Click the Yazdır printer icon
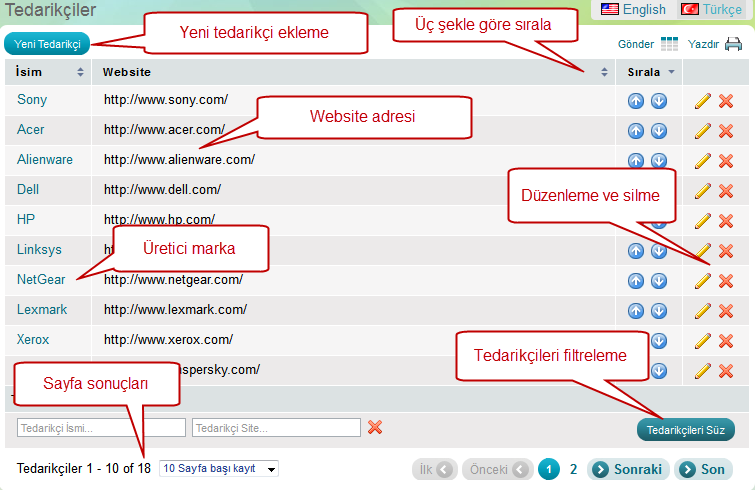This screenshot has height=490, width=755. (x=733, y=44)
